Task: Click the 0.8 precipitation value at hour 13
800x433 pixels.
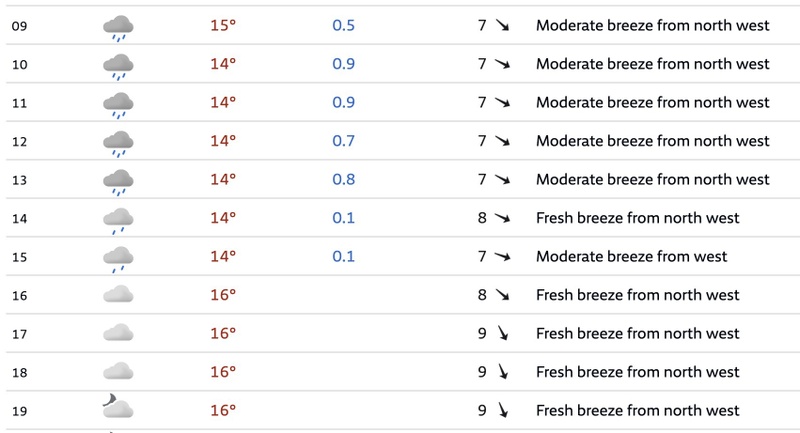Action: (343, 179)
